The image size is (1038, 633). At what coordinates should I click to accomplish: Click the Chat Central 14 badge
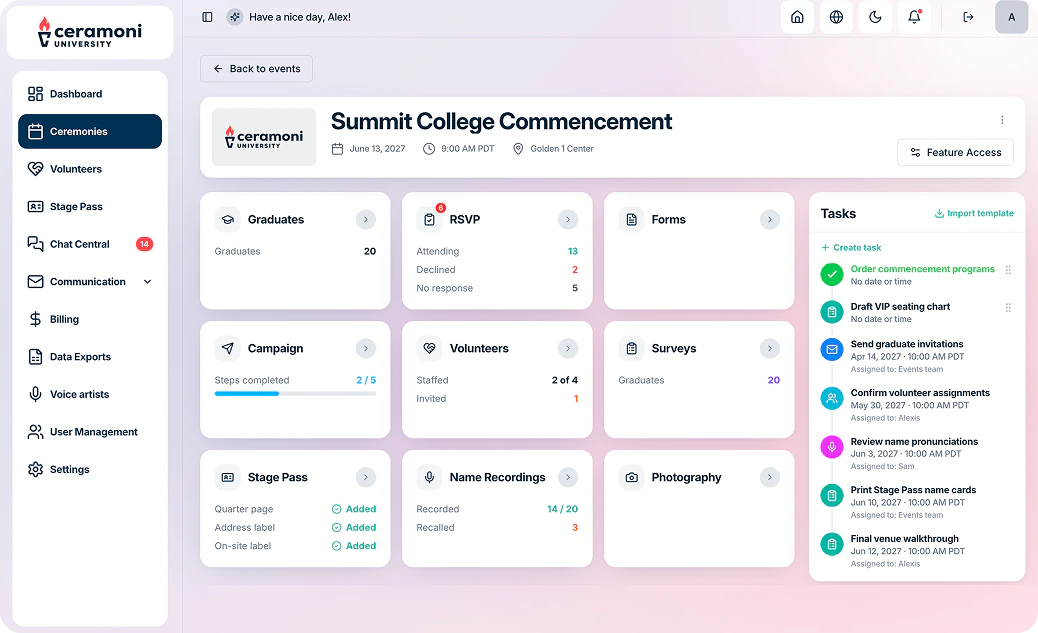[x=144, y=244]
